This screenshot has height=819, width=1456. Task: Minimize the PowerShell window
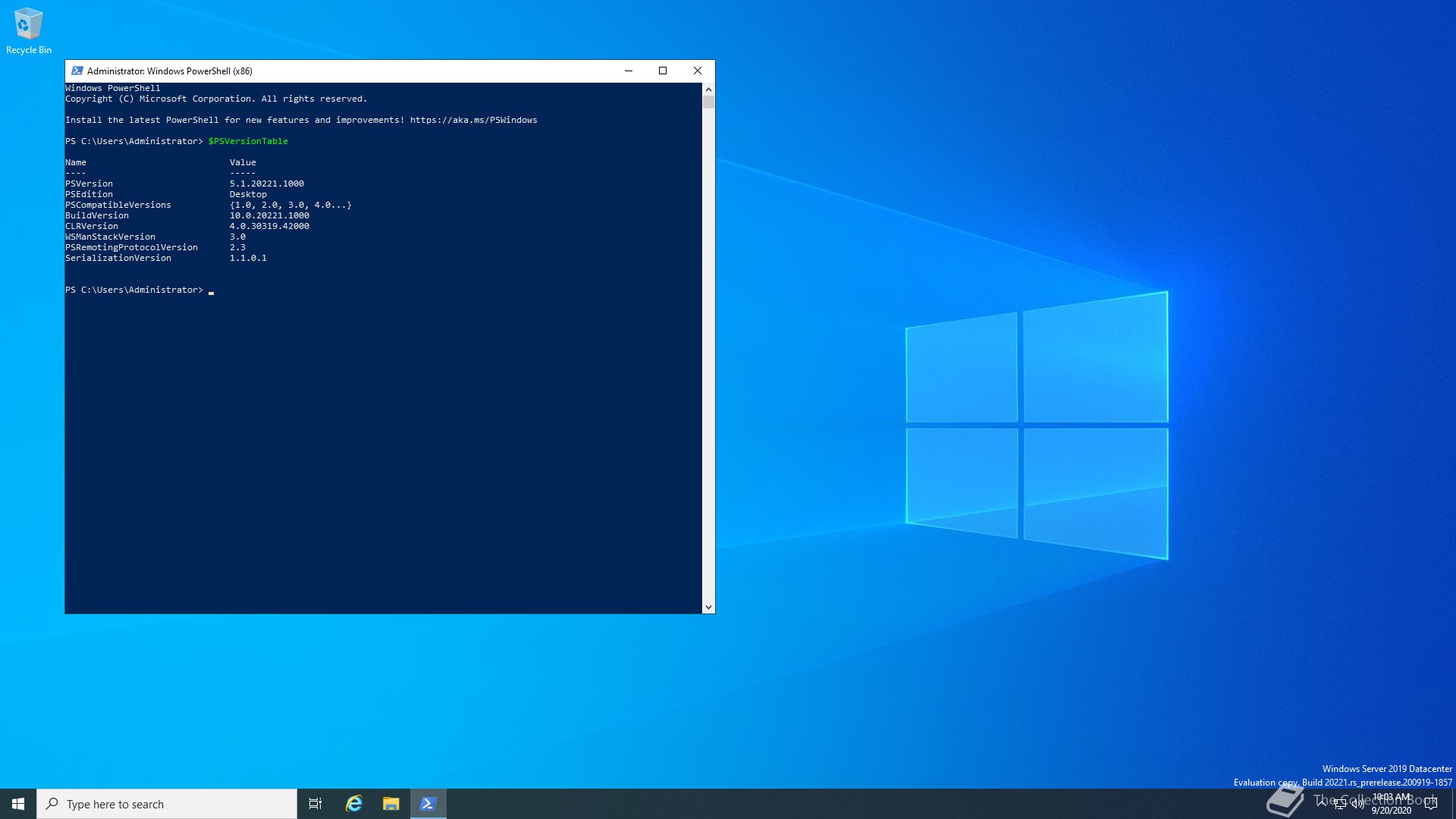628,71
